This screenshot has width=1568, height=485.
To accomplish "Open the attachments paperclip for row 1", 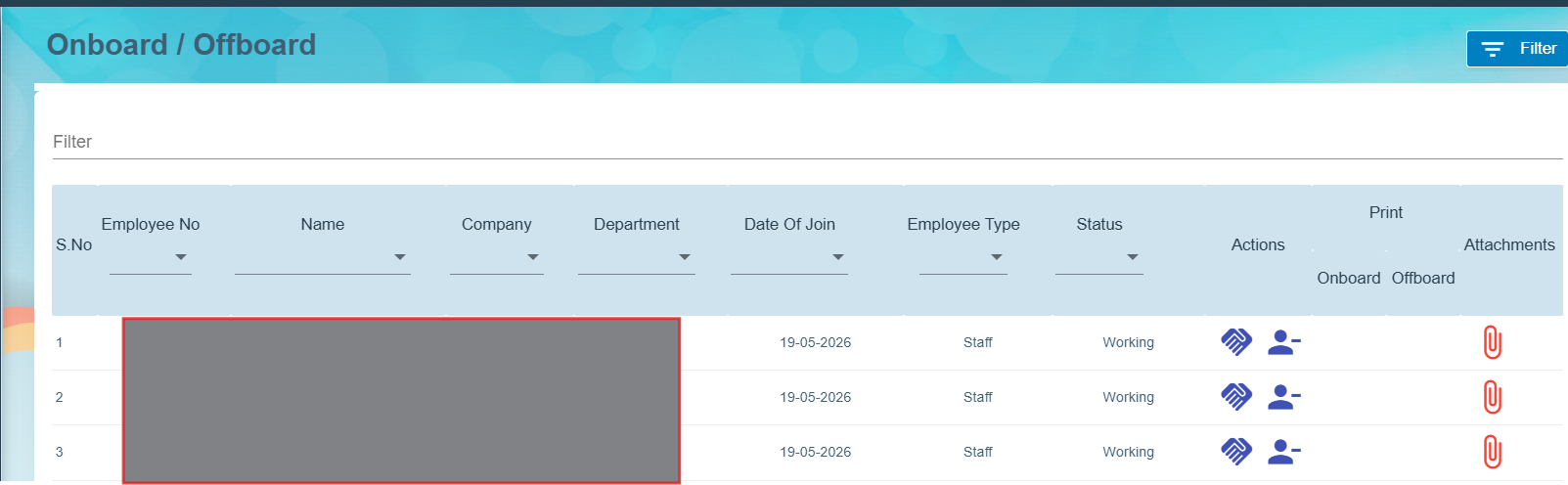I will pyautogui.click(x=1493, y=342).
